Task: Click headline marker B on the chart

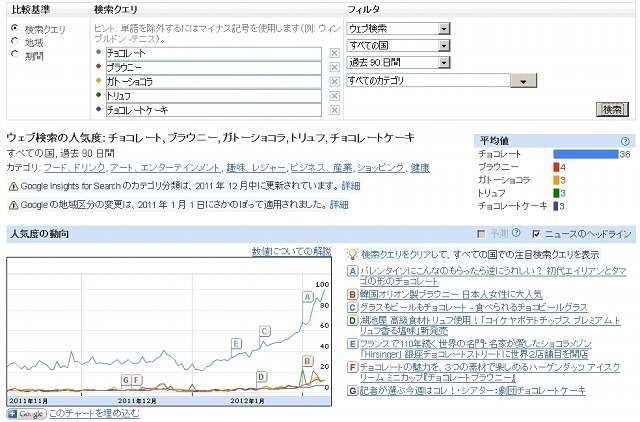Action: [307, 361]
